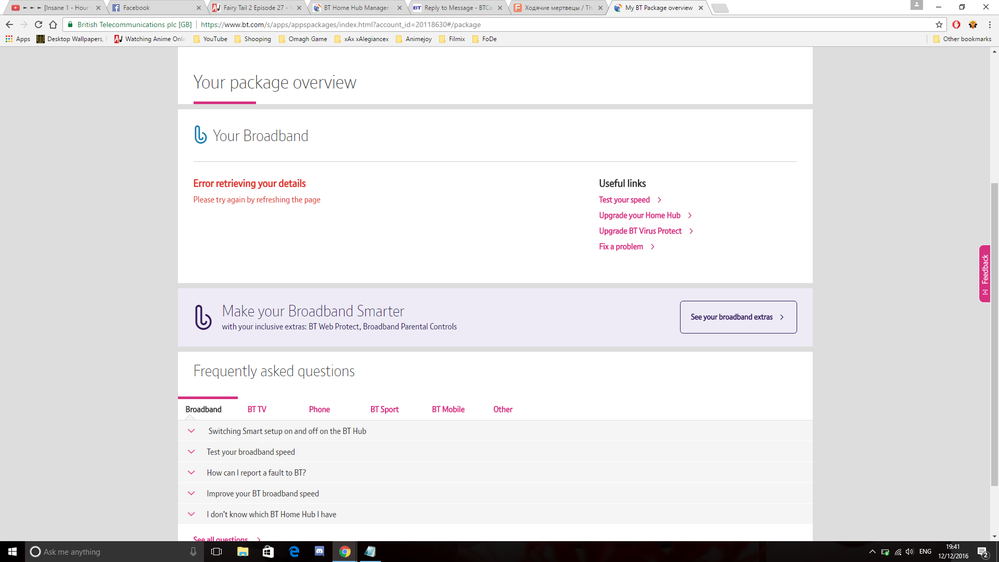Viewport: 999px width, 562px height.
Task: Go back using browser back arrow
Action: 9,24
